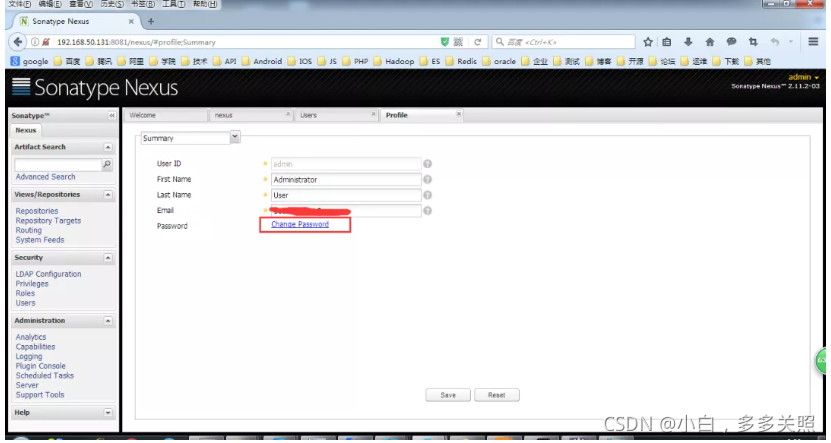Open a new browser tab with plus icon
This screenshot has height=443, width=831.
[x=151, y=21]
